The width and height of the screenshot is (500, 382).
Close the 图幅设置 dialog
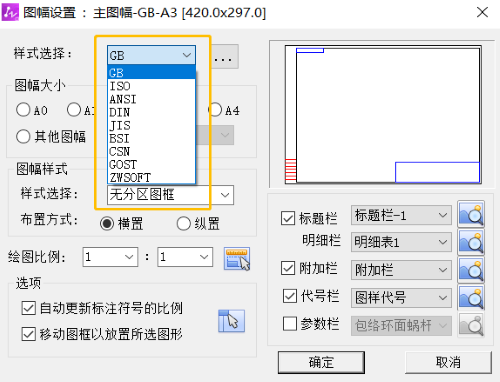click(x=482, y=13)
